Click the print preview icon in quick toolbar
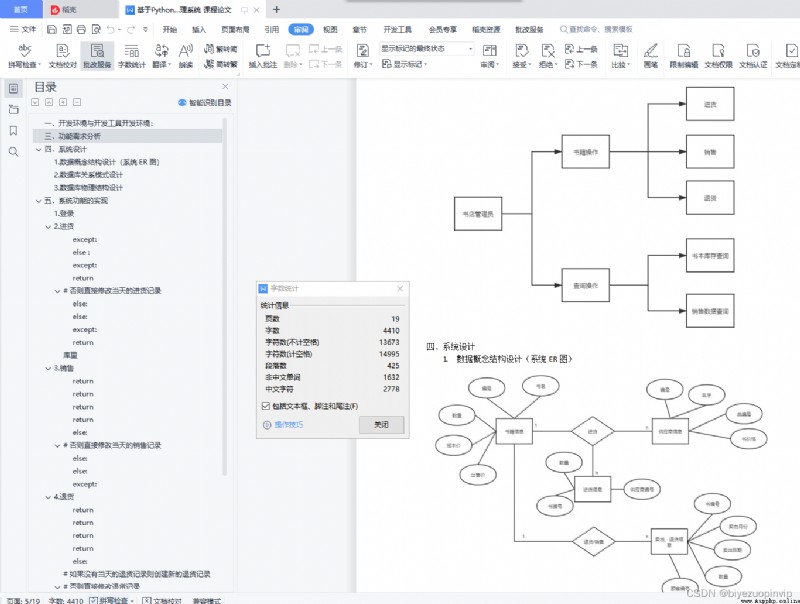Viewport: 800px width, 604px height. pos(96,30)
